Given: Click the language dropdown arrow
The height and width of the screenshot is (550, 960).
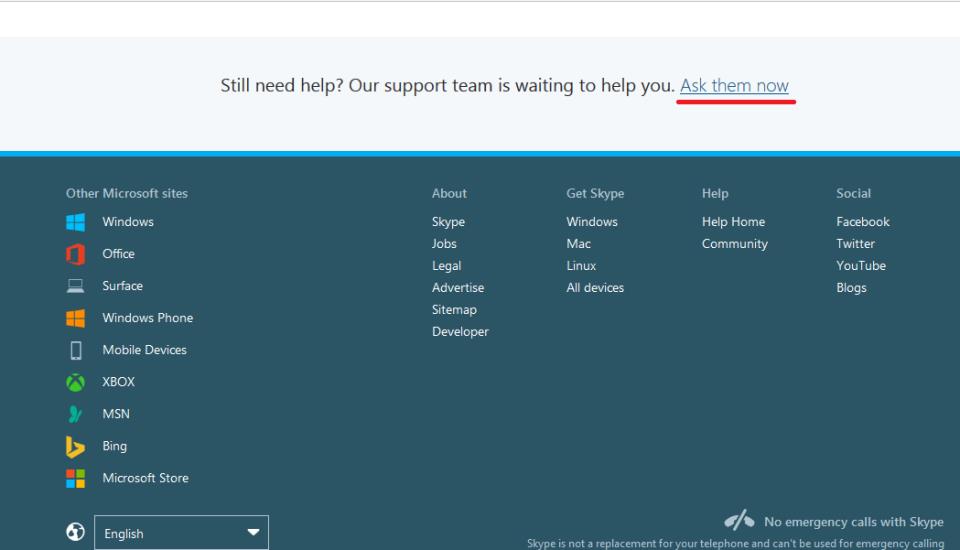Looking at the screenshot, I should click(x=253, y=533).
